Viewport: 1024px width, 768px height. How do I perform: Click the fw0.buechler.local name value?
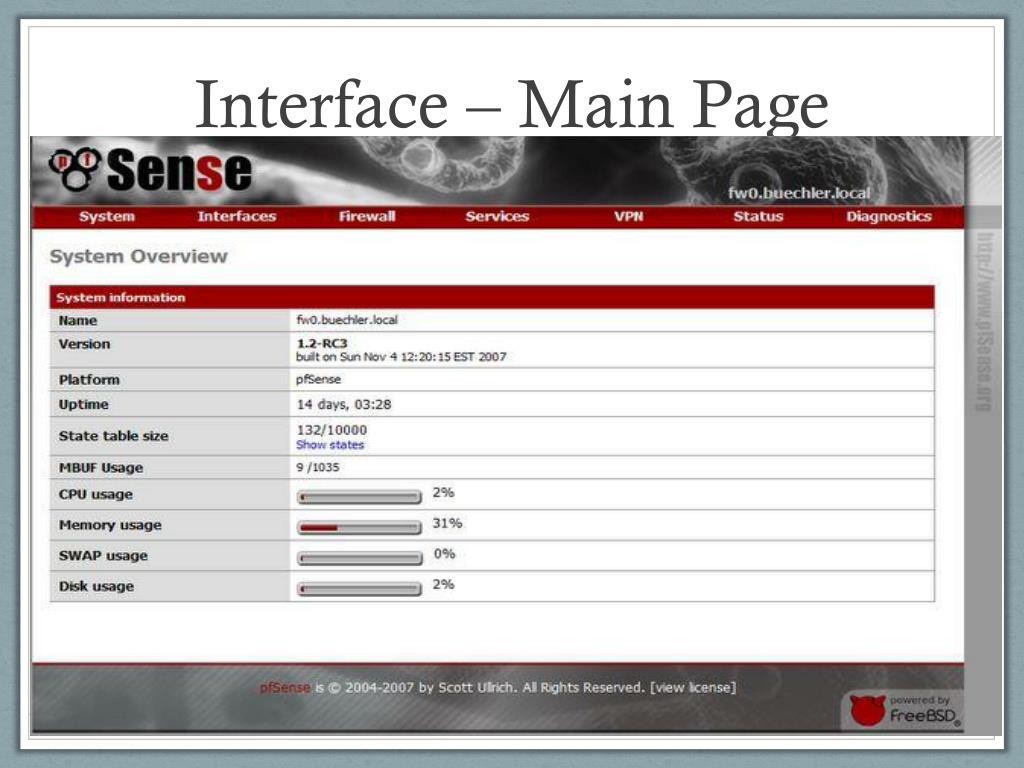click(347, 320)
